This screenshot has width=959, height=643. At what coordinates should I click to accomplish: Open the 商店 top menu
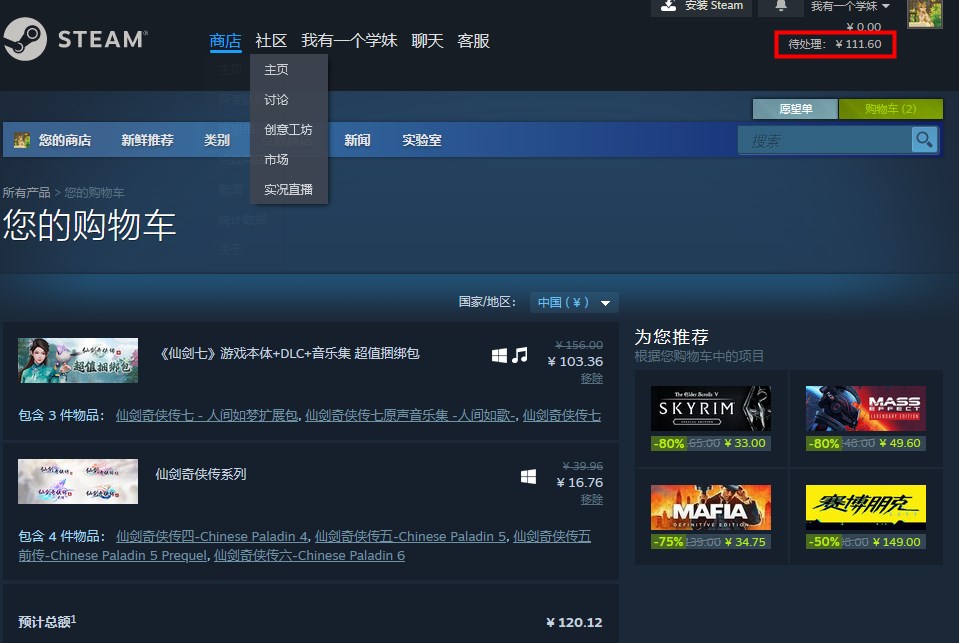point(225,41)
